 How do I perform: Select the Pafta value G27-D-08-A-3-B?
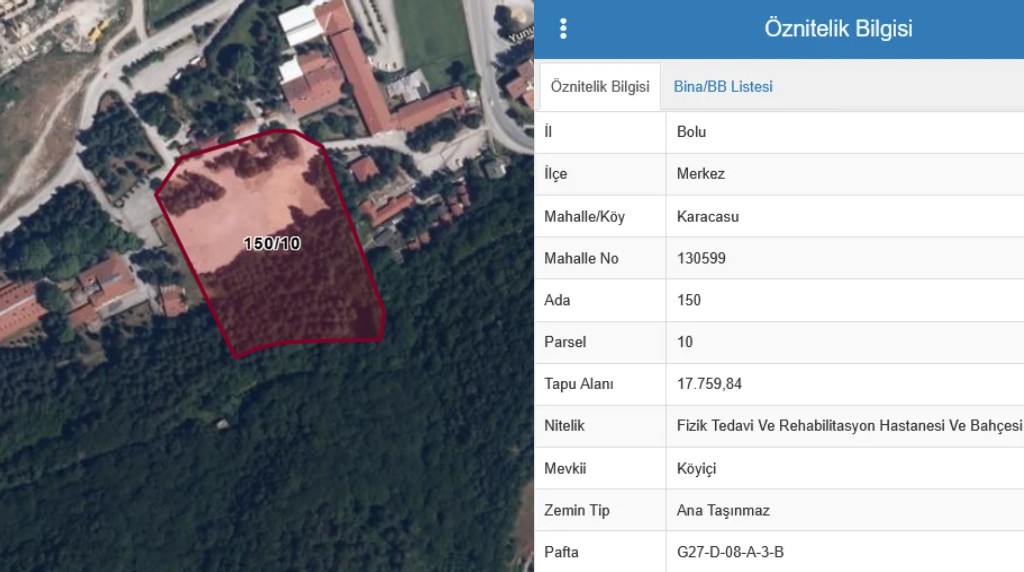[x=730, y=552]
